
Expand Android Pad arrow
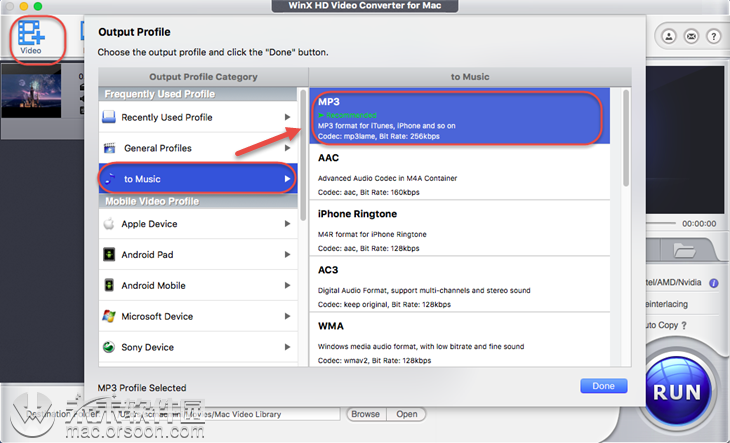(x=288, y=255)
